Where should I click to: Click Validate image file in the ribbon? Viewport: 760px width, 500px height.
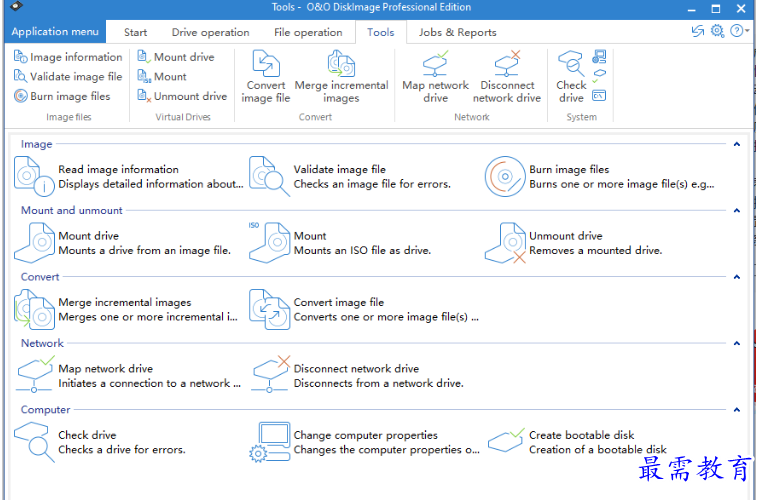[x=68, y=77]
